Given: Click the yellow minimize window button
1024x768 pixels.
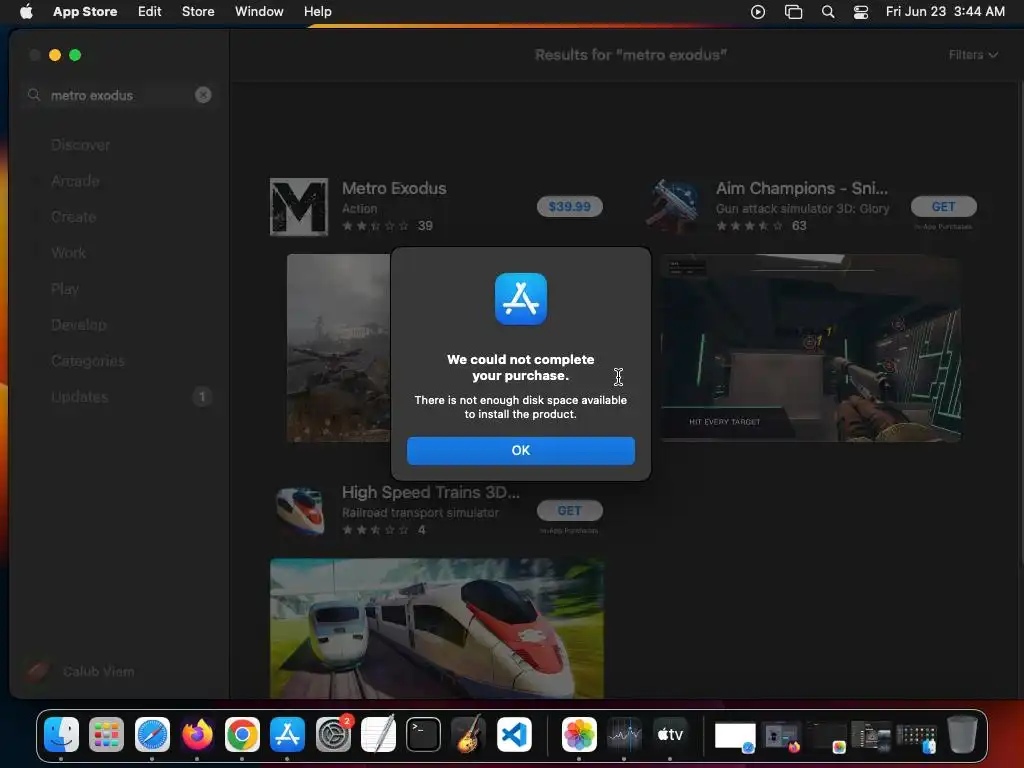Looking at the screenshot, I should [55, 55].
